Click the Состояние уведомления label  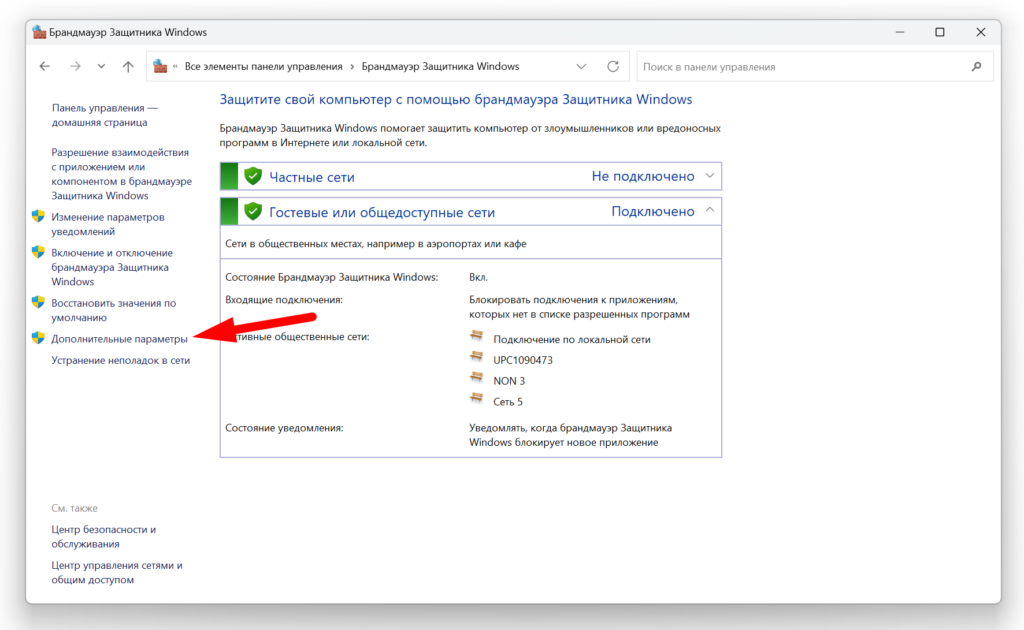[284, 428]
